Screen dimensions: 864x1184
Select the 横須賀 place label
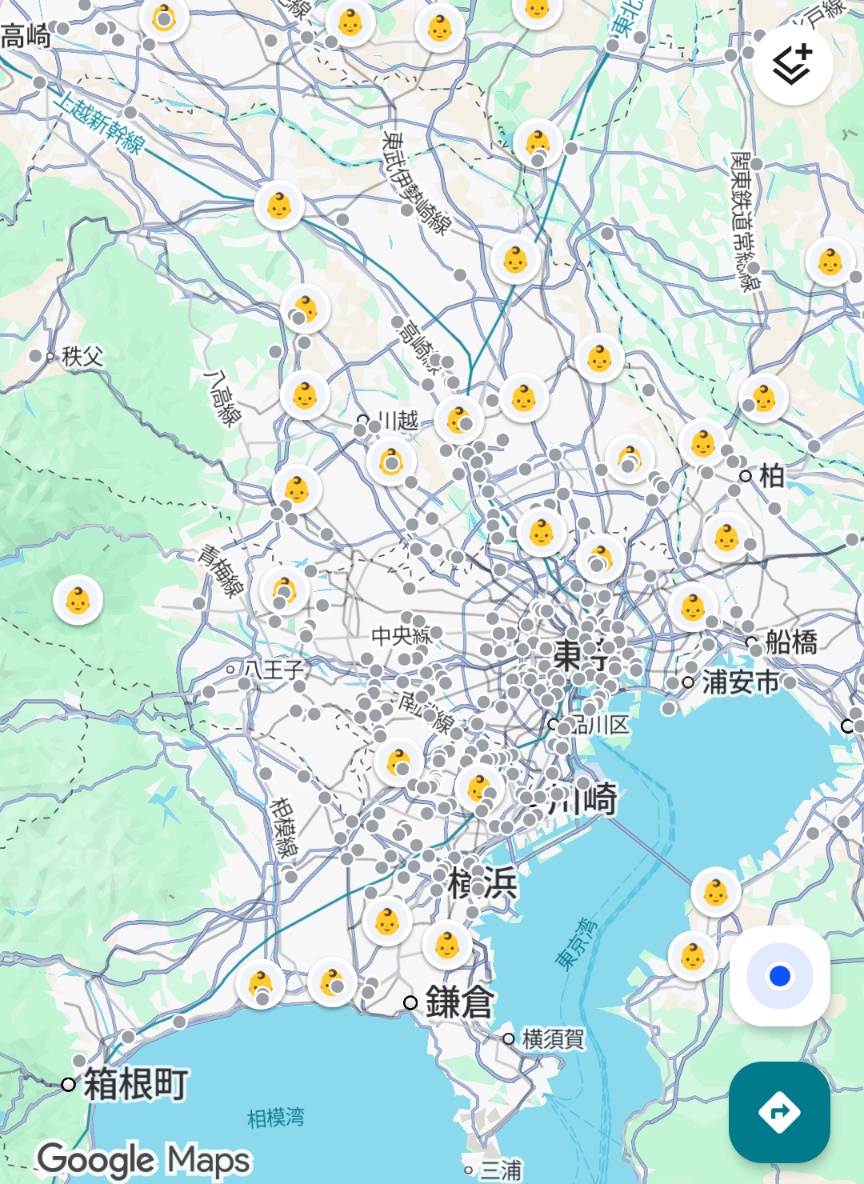pos(553,1039)
